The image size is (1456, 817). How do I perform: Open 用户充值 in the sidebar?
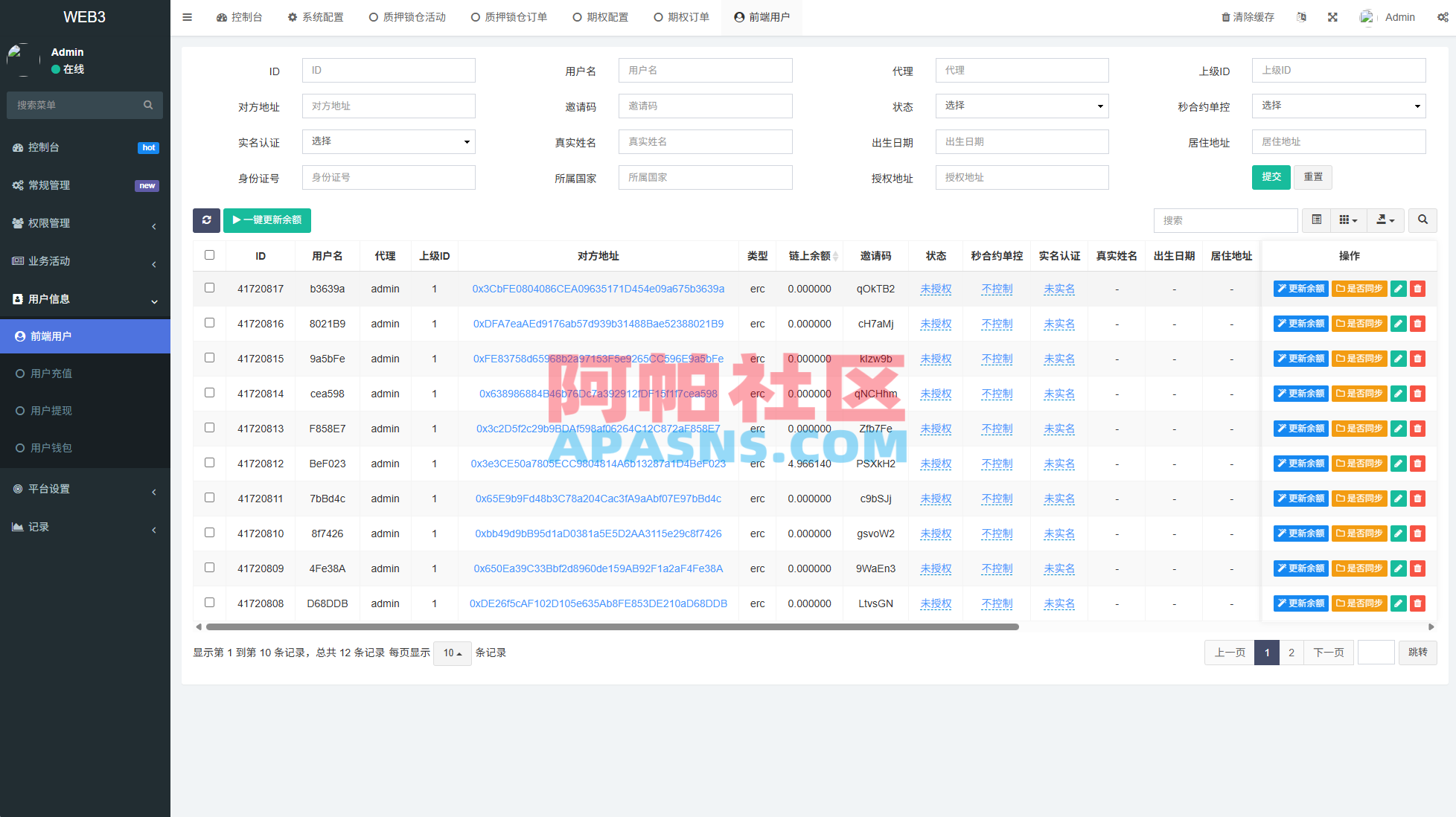85,374
